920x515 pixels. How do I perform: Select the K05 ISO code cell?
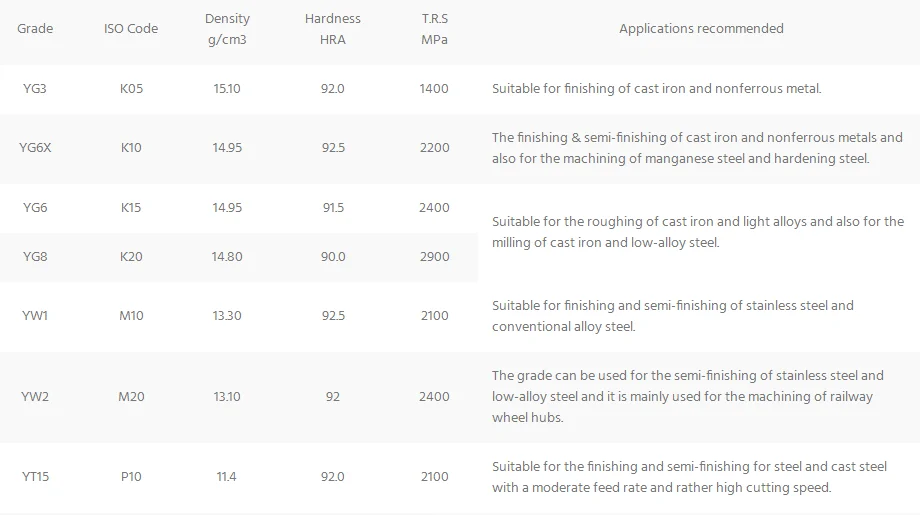click(131, 89)
